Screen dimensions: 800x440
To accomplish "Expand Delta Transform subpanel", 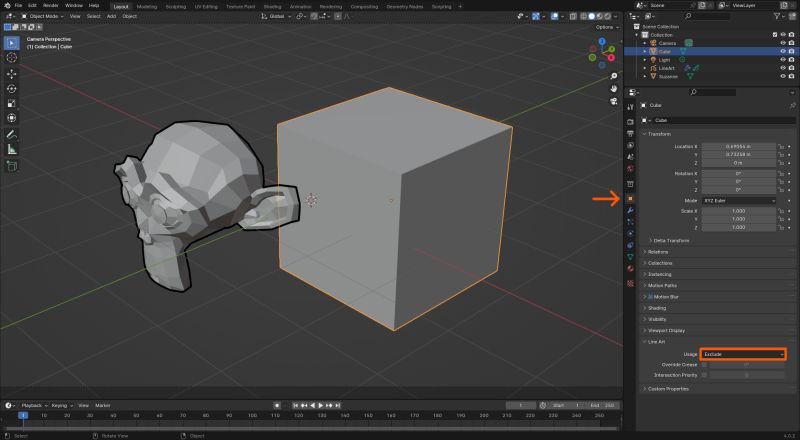I will click(670, 240).
